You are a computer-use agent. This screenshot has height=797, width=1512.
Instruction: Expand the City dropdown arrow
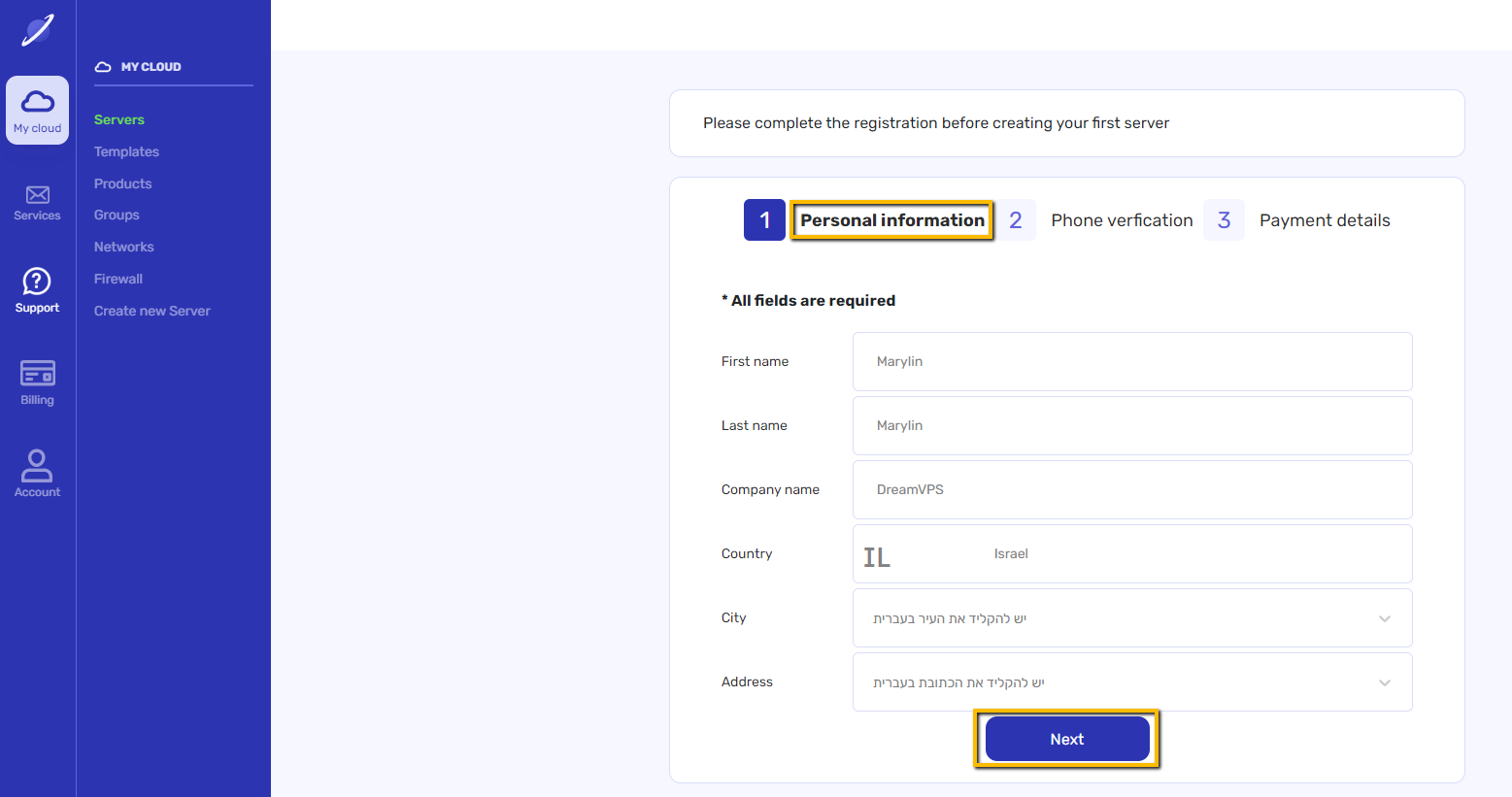(x=1385, y=618)
